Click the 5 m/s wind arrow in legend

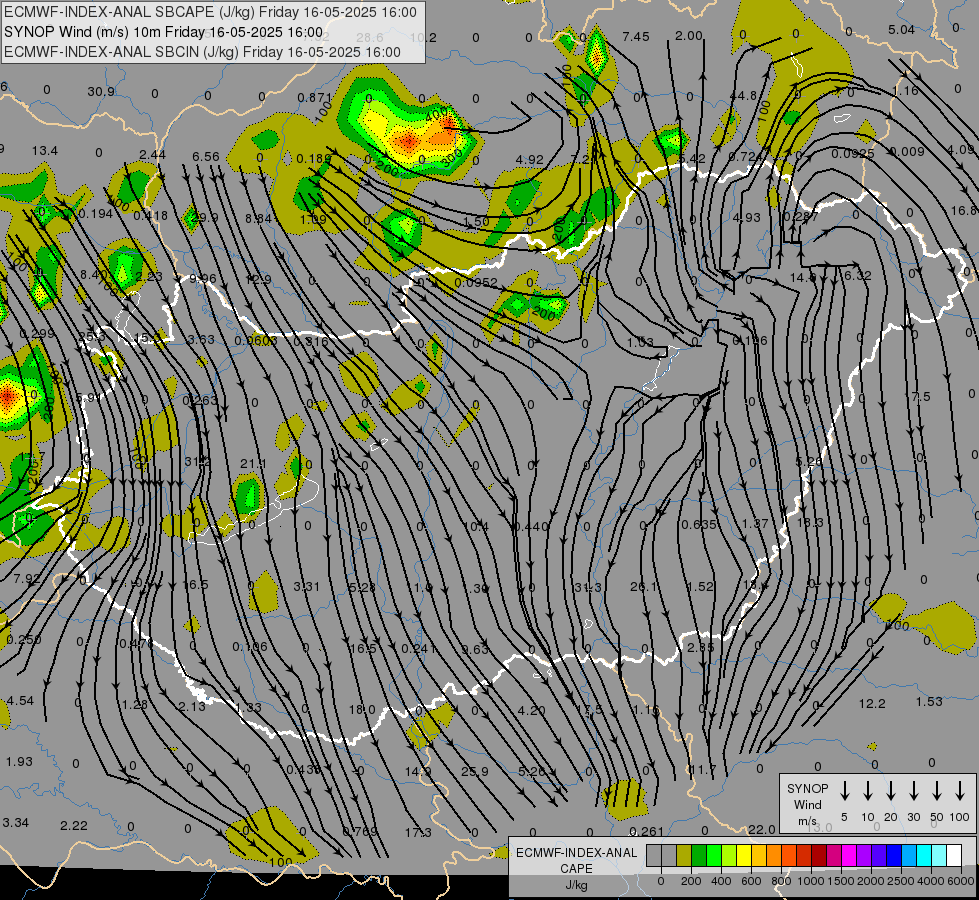pyautogui.click(x=844, y=791)
